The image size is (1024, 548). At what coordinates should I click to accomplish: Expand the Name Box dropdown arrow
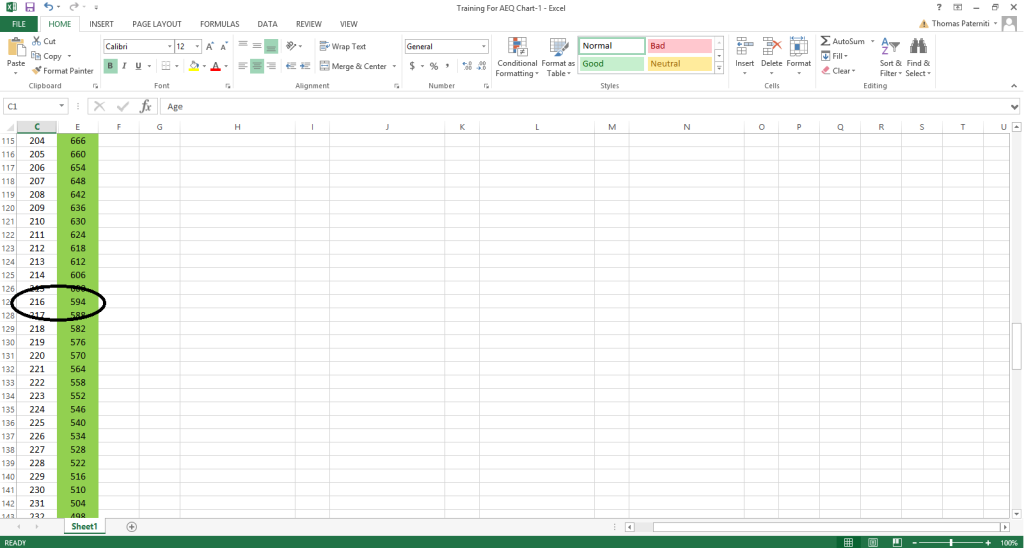click(62, 106)
